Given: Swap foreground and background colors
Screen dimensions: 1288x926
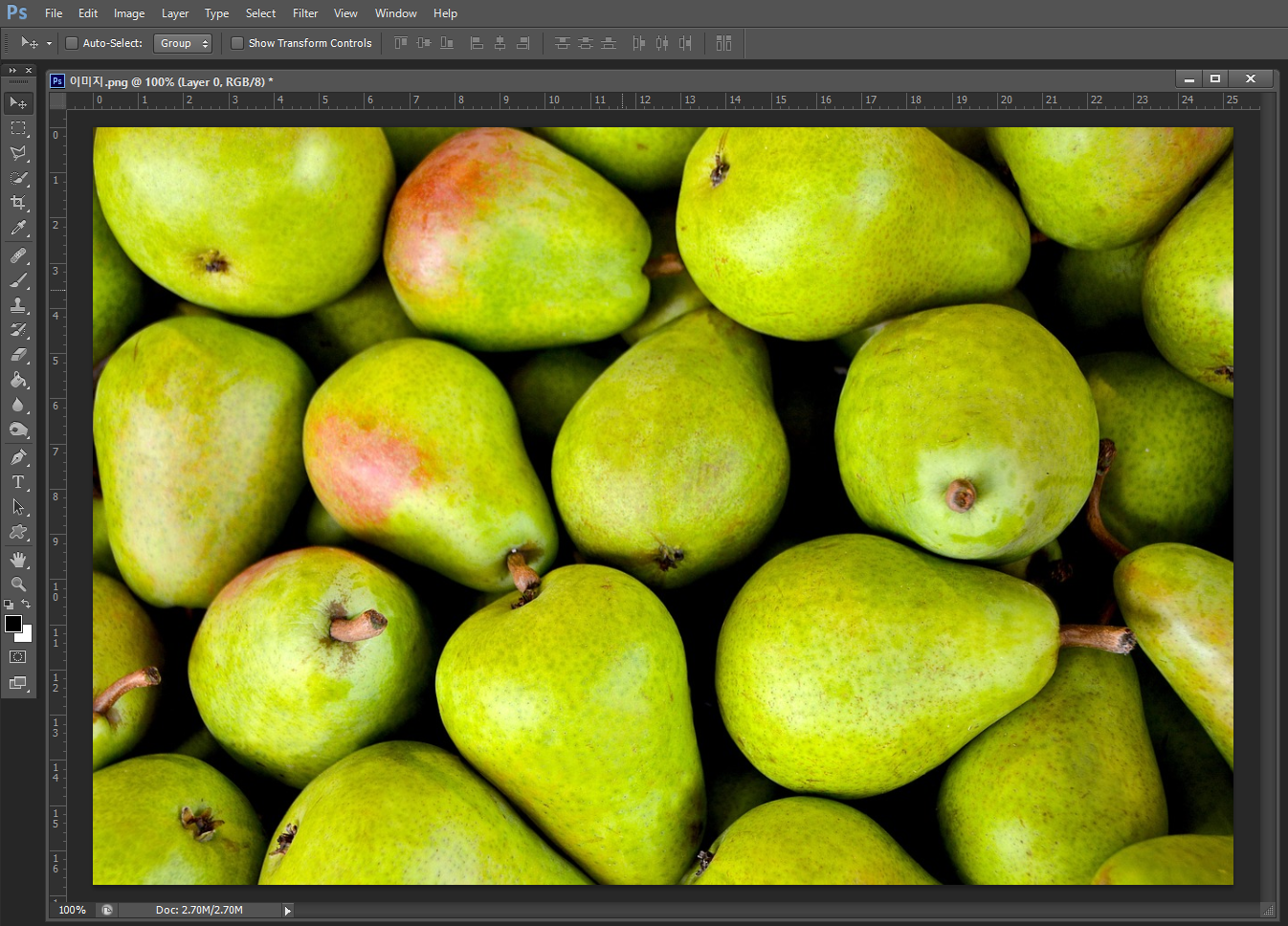Looking at the screenshot, I should click(x=26, y=605).
